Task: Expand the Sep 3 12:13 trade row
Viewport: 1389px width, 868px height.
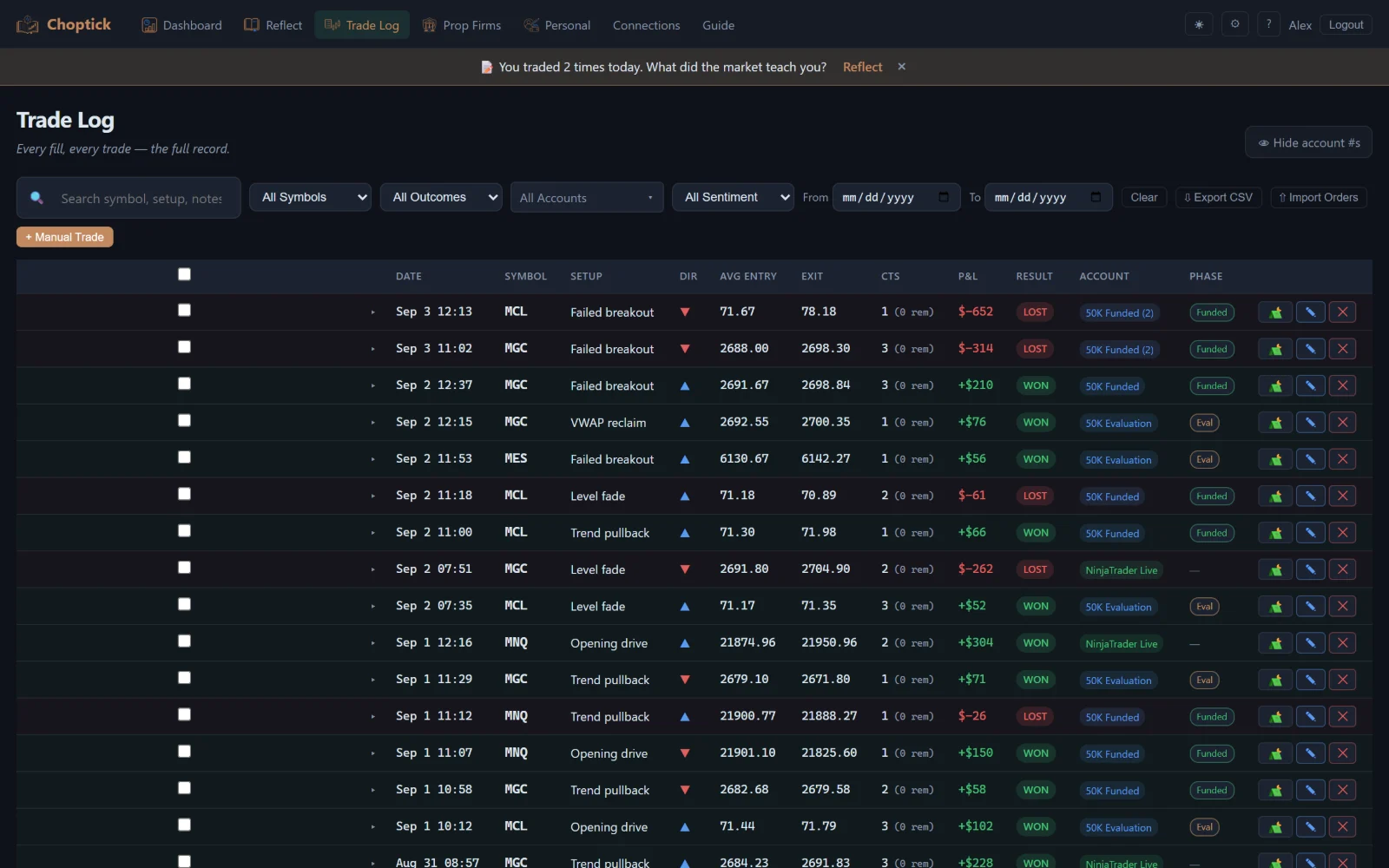Action: coord(373,312)
